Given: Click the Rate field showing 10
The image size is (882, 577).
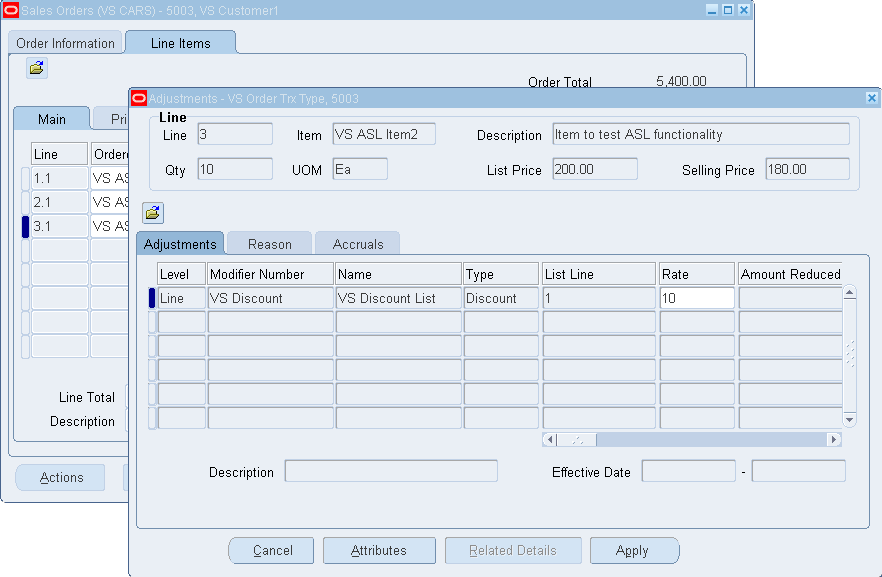Looking at the screenshot, I should point(695,297).
